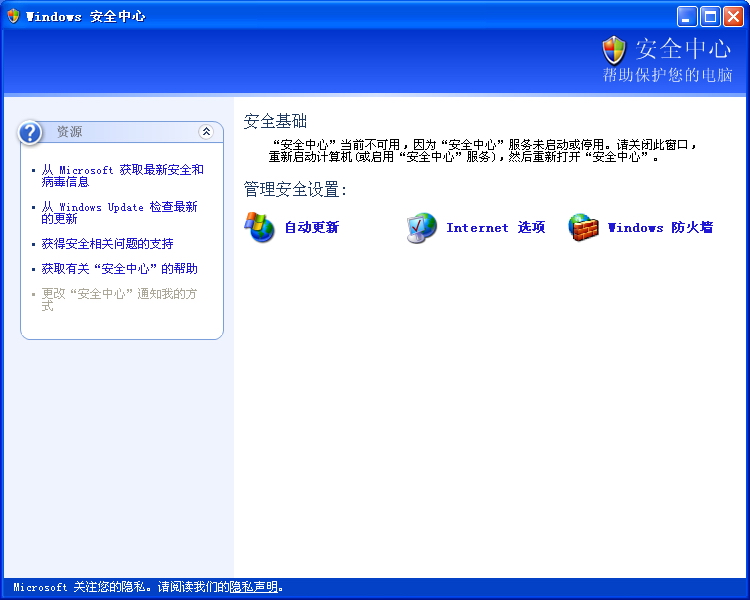Click the 资源 panel header text
This screenshot has height=600, width=750.
click(x=69, y=132)
